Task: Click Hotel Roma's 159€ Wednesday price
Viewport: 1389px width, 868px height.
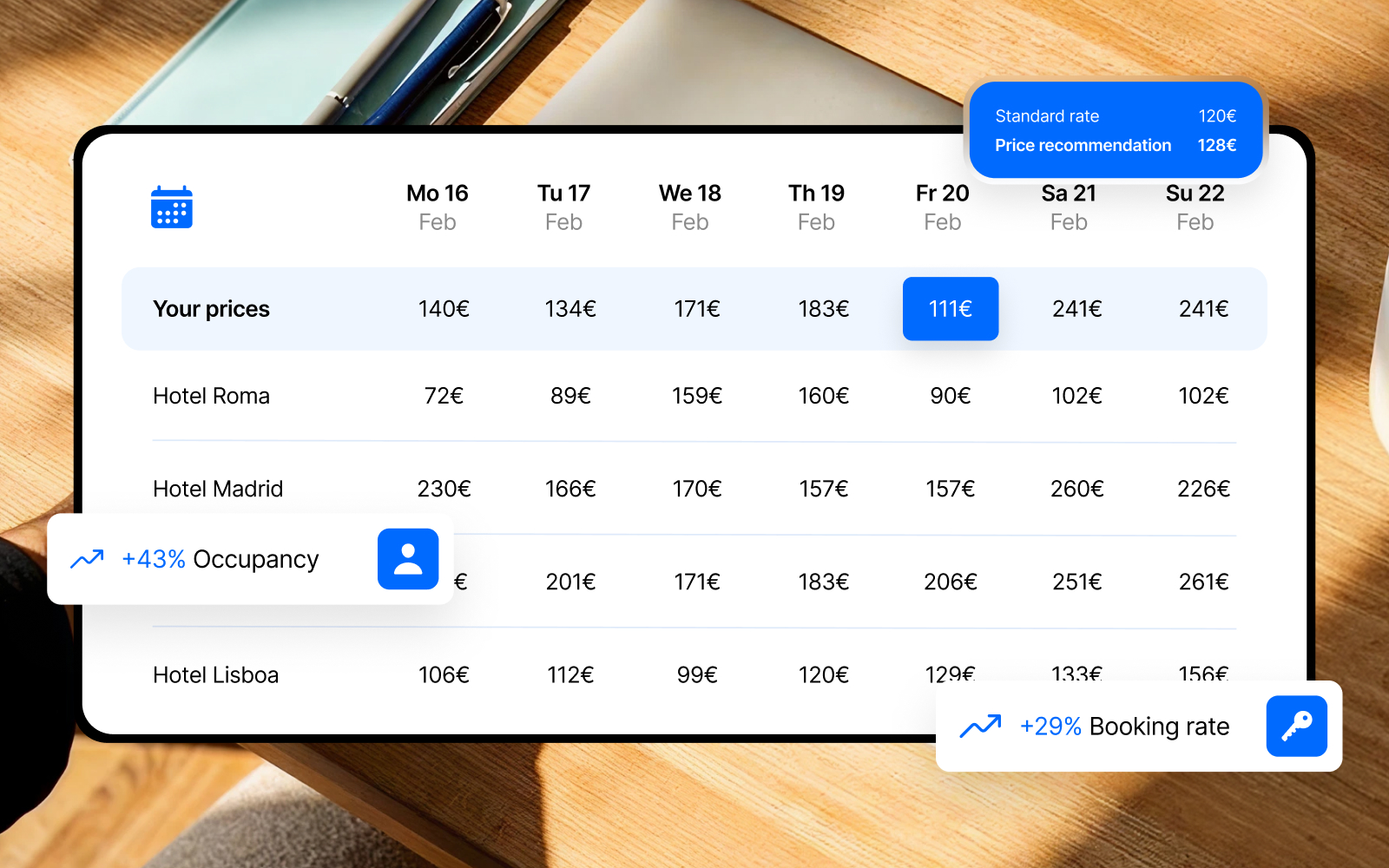Action: click(x=697, y=396)
